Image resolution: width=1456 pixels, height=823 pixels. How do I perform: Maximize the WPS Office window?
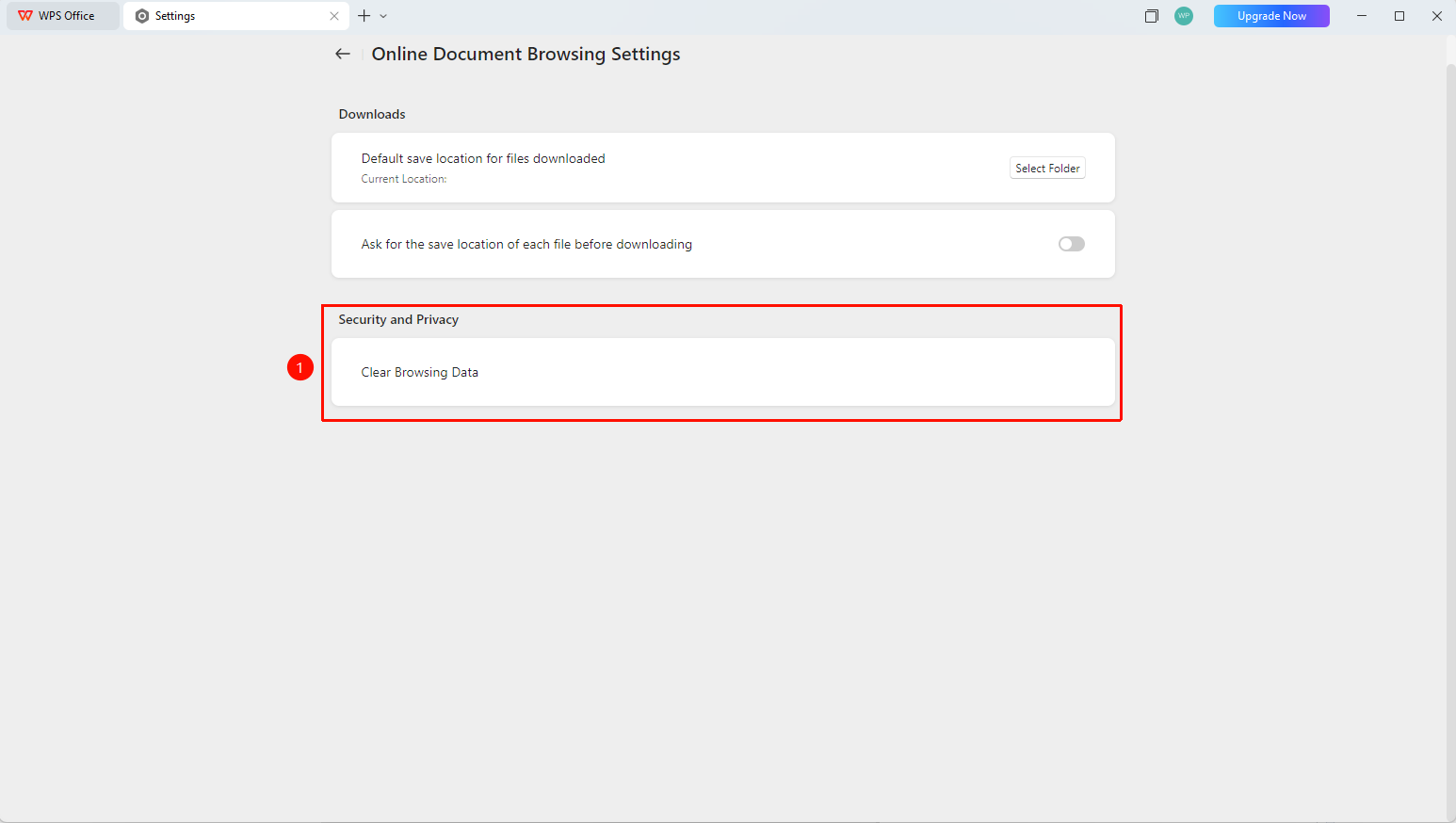pyautogui.click(x=1399, y=16)
